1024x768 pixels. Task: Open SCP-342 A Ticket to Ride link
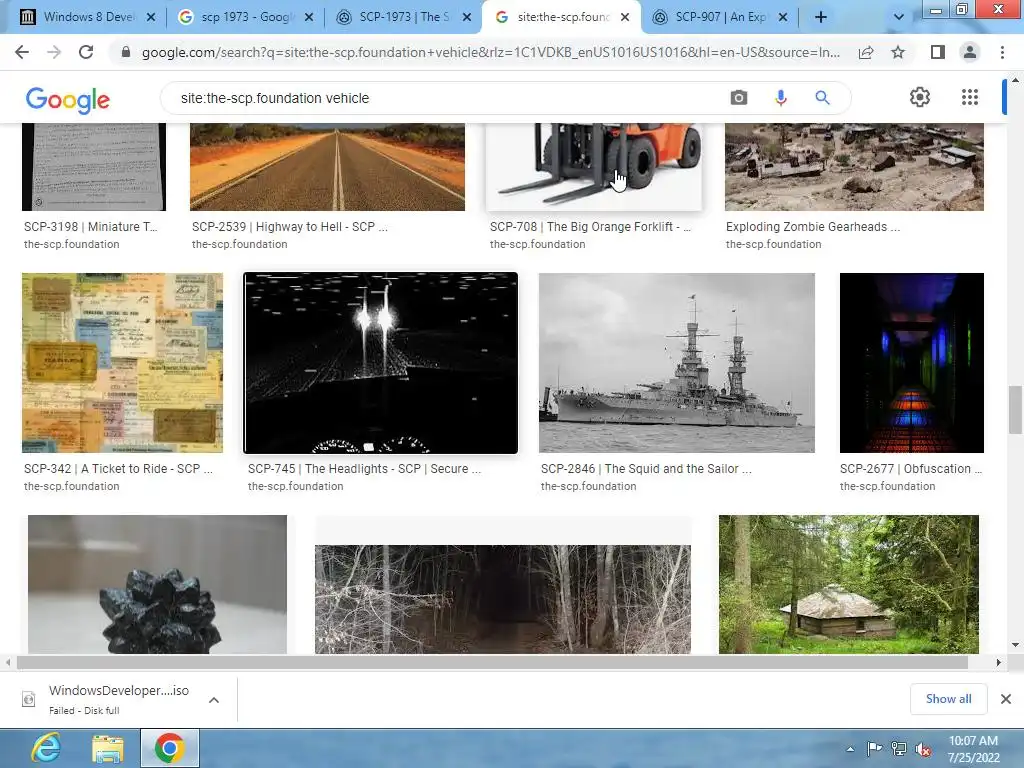(118, 469)
